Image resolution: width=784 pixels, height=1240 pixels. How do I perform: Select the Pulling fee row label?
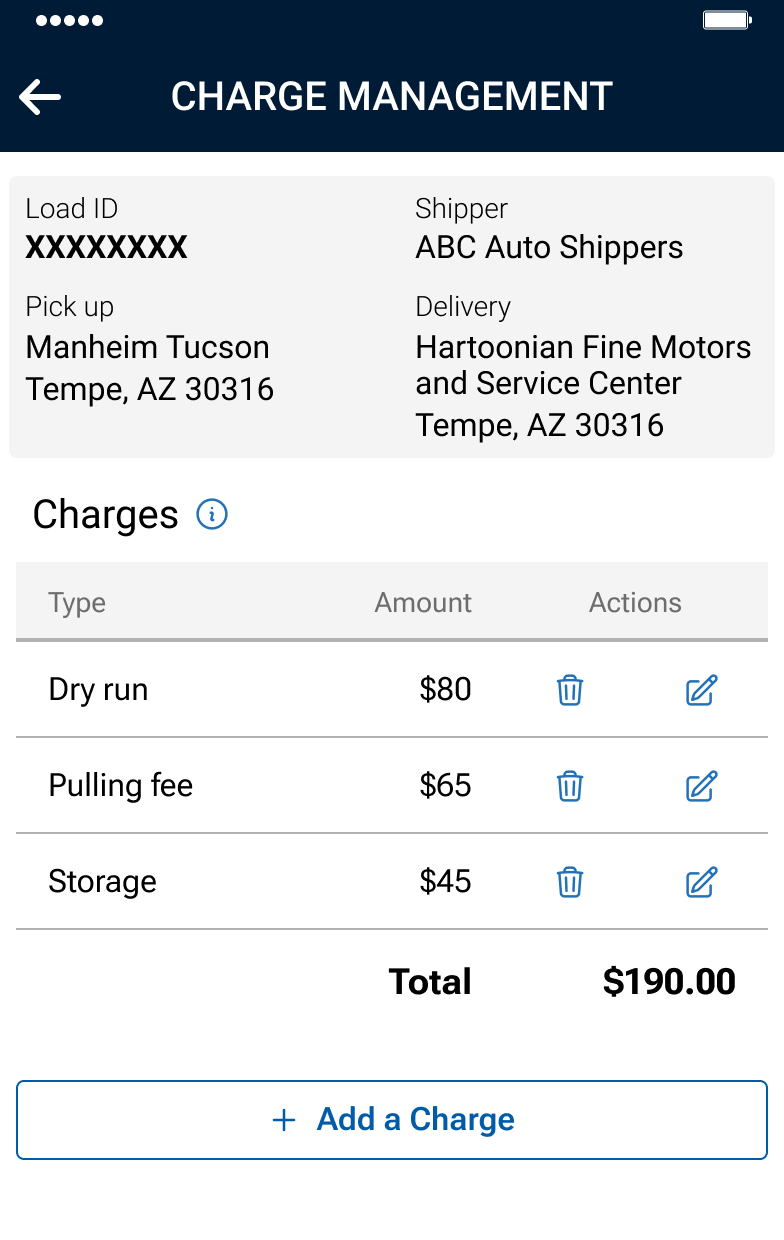click(120, 786)
